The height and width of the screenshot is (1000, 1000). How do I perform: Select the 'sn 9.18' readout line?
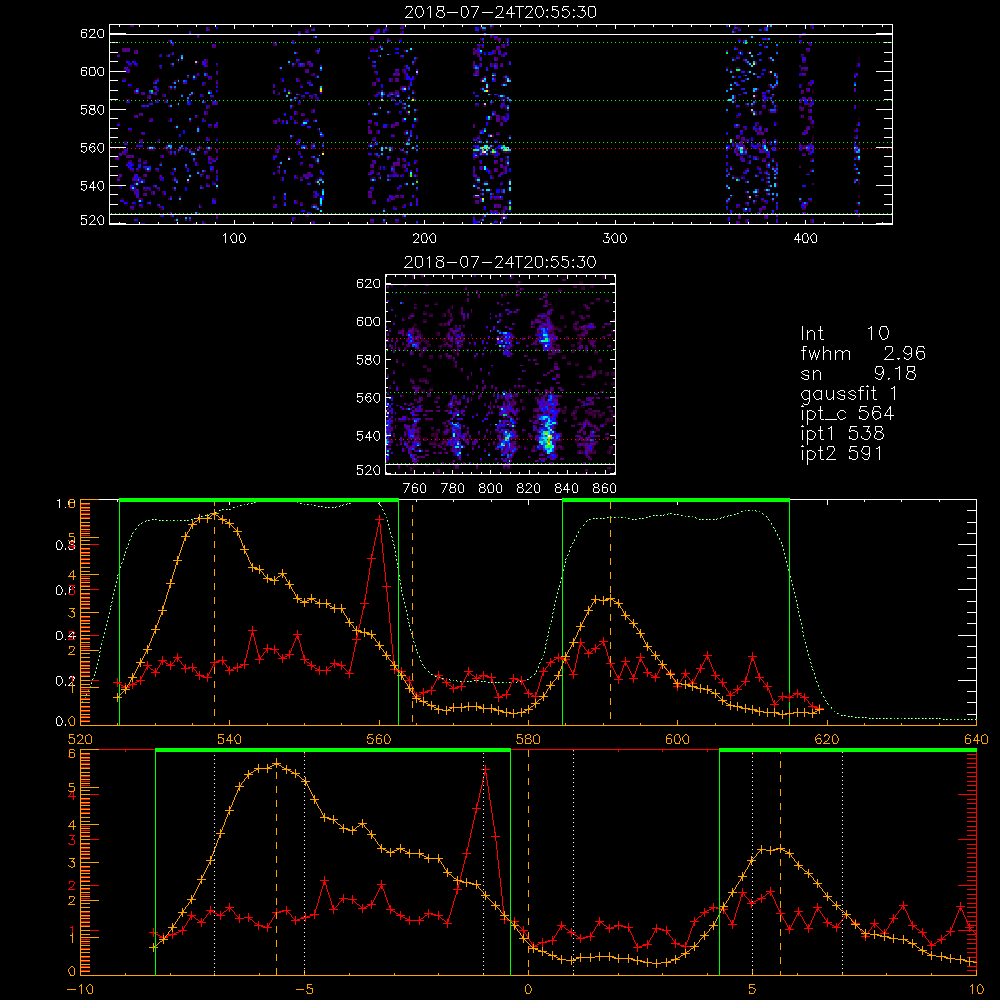tap(858, 373)
